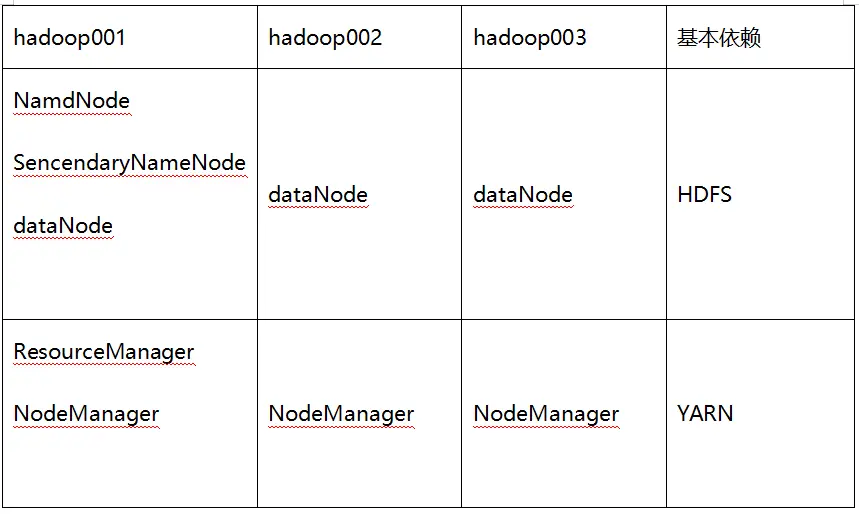The height and width of the screenshot is (514, 859).
Task: Click row border between HDFS and YARN cells
Action: click(x=760, y=320)
